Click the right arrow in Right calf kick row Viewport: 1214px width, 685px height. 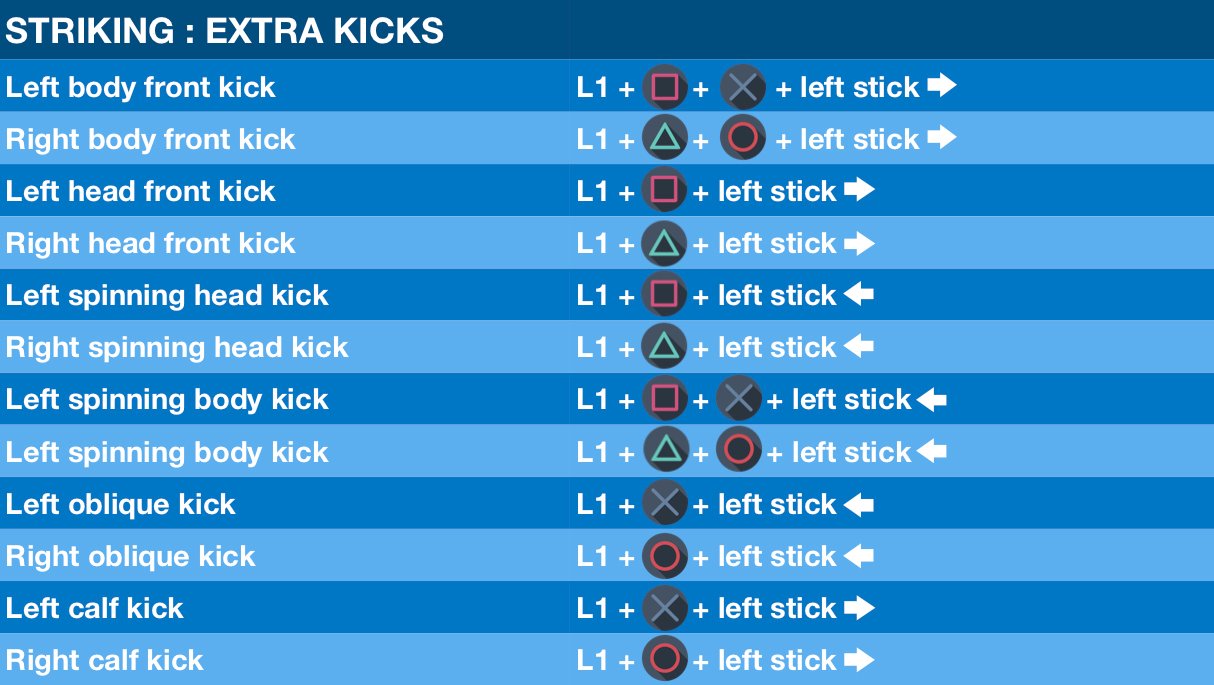[x=859, y=660]
